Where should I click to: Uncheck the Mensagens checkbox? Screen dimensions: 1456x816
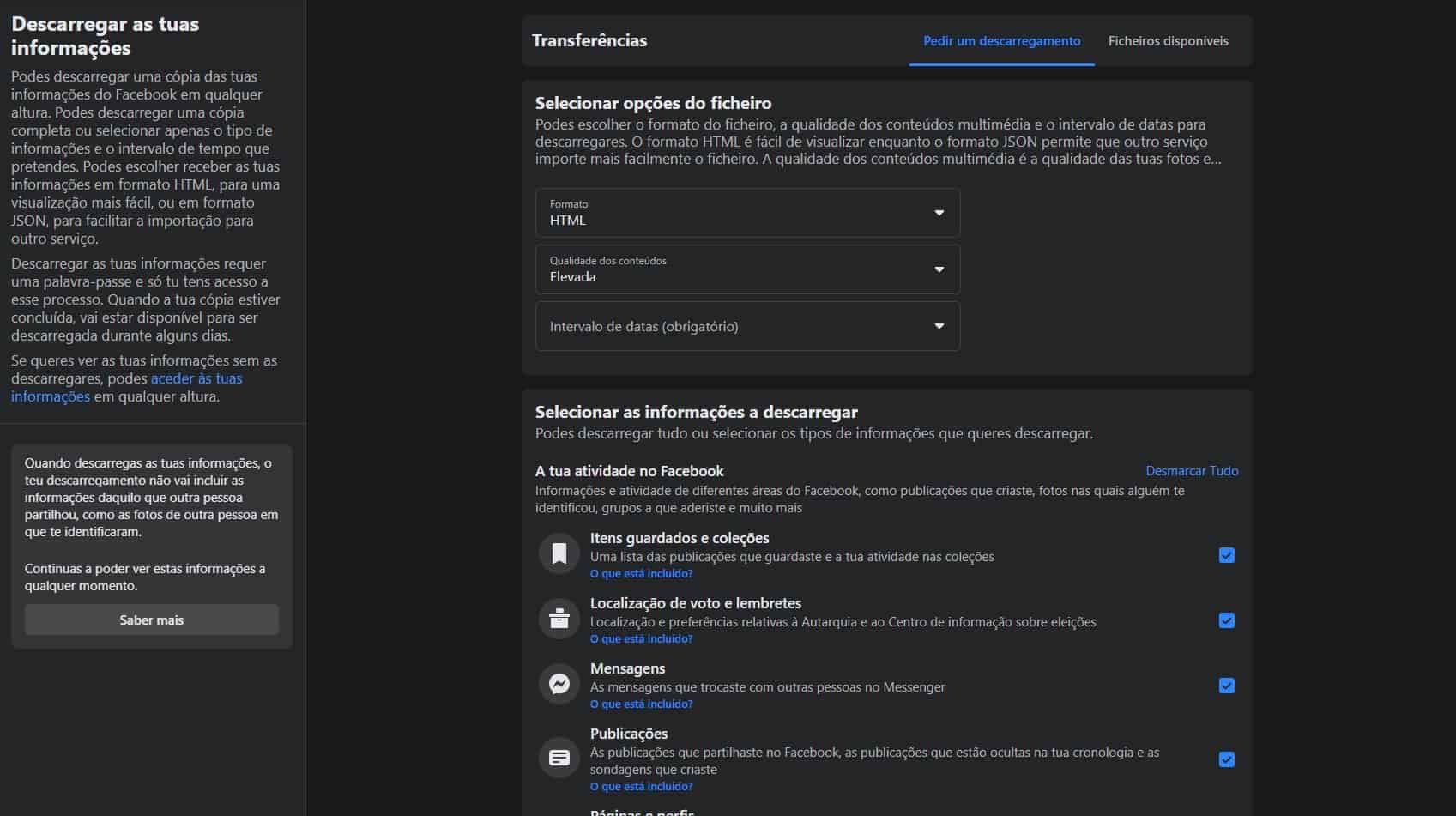click(x=1227, y=686)
